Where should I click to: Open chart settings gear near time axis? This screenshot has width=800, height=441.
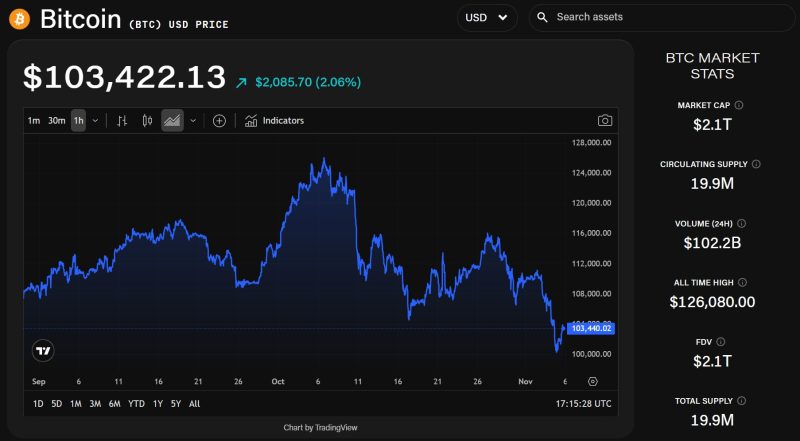593,381
